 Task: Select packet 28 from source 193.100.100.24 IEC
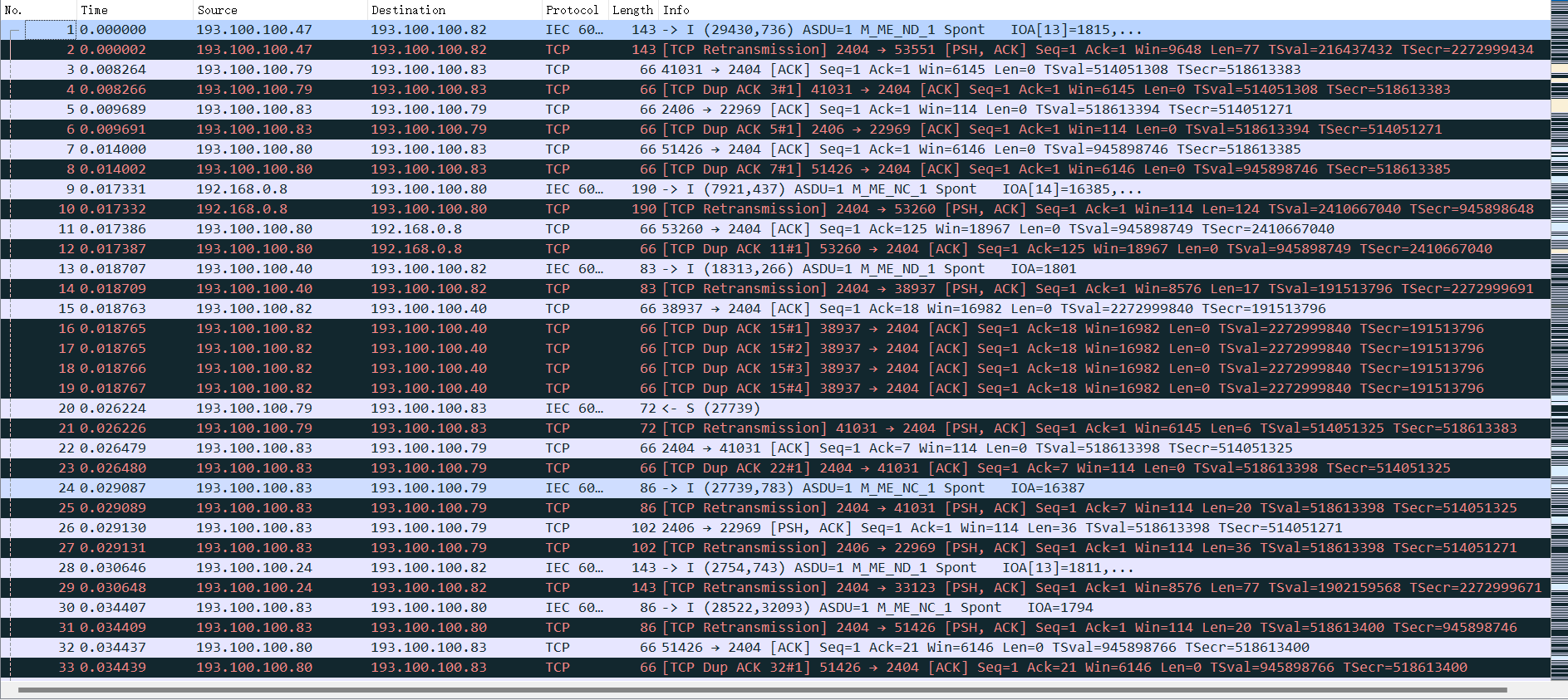click(x=775, y=568)
